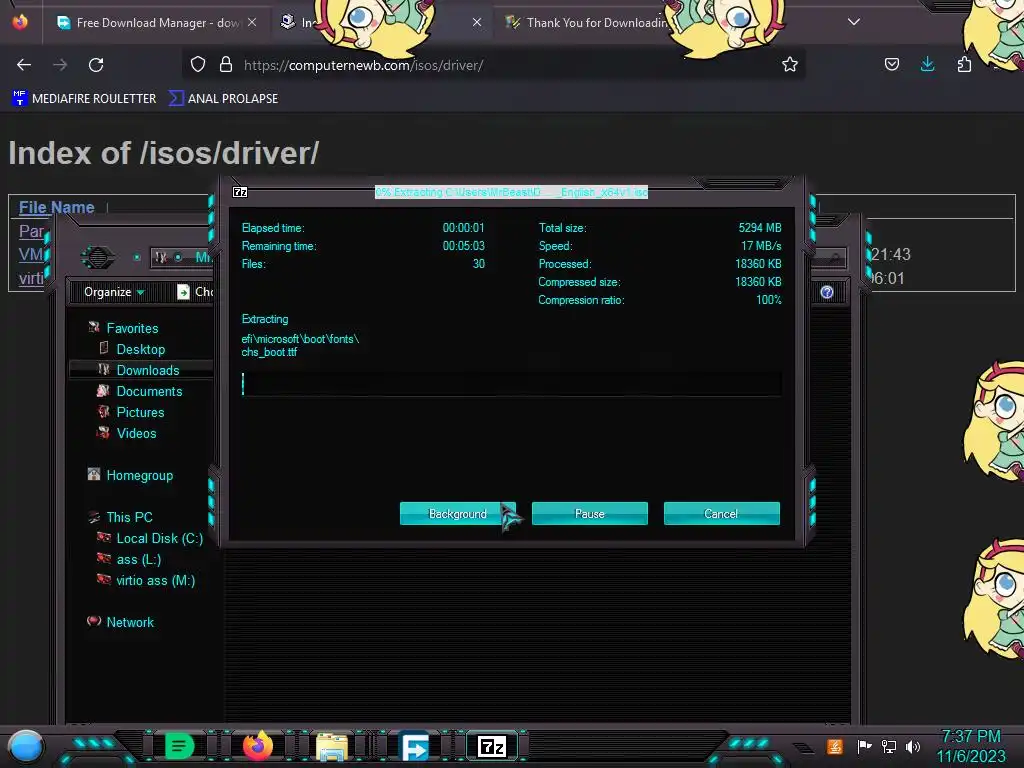Open the Firefox downloads panel

927,65
